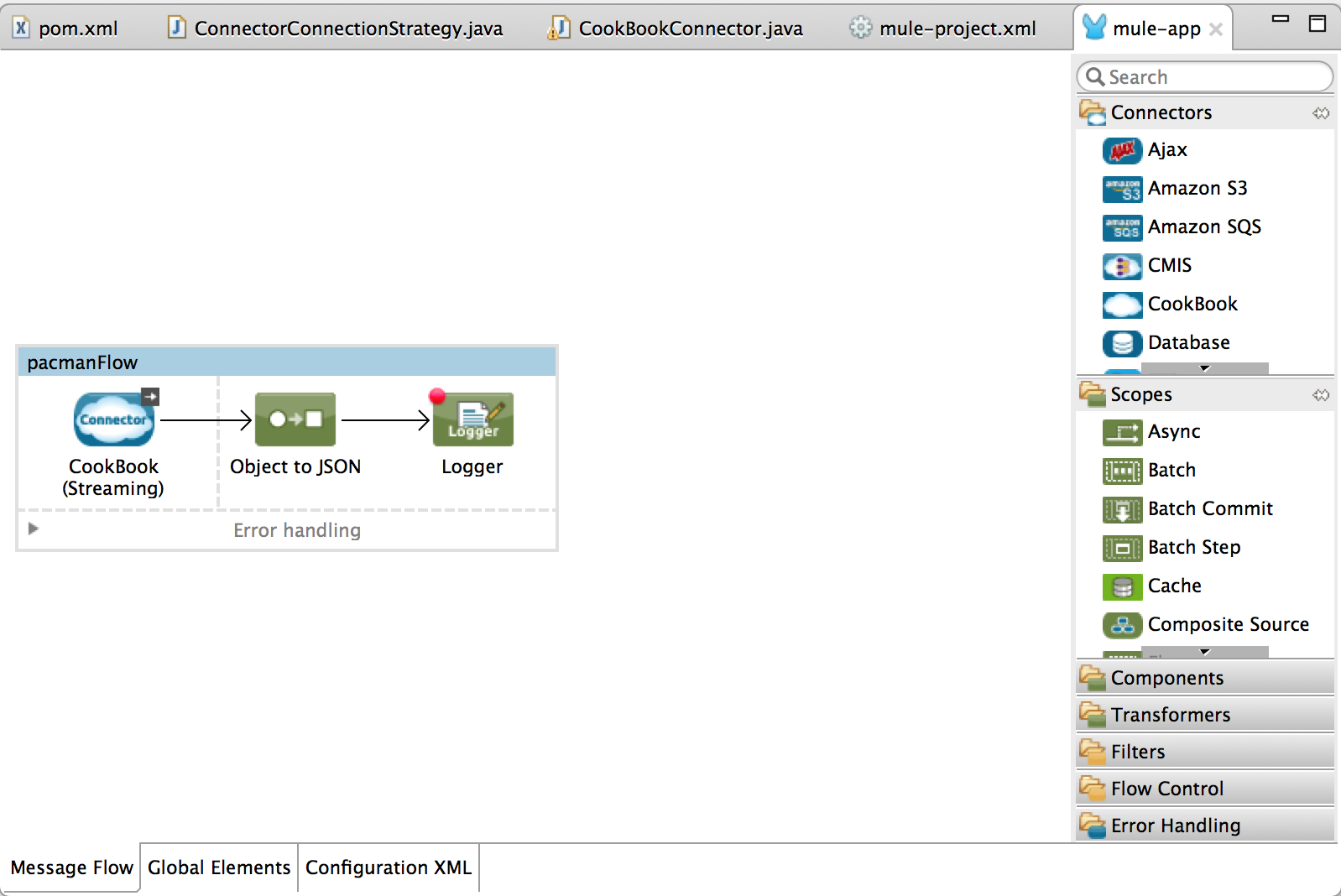Screen dimensions: 1341x896
Task: Expand the Components palette drawer
Action: click(x=1205, y=678)
